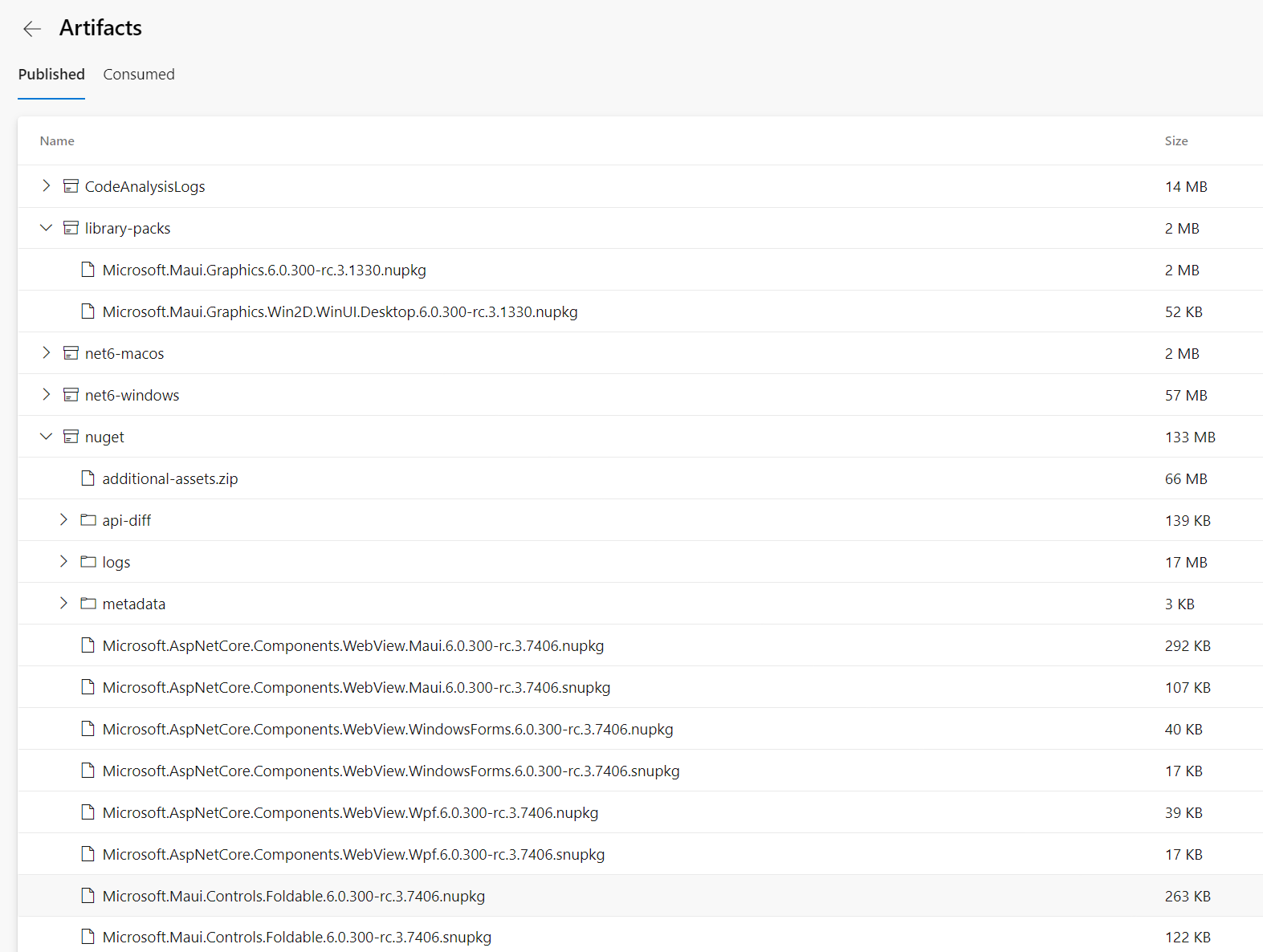Open Microsoft.Maui.Controls.Foldable.6.0.300-rc.3.7406.nupkg file
Screen dimensions: 1263x952
(294, 896)
